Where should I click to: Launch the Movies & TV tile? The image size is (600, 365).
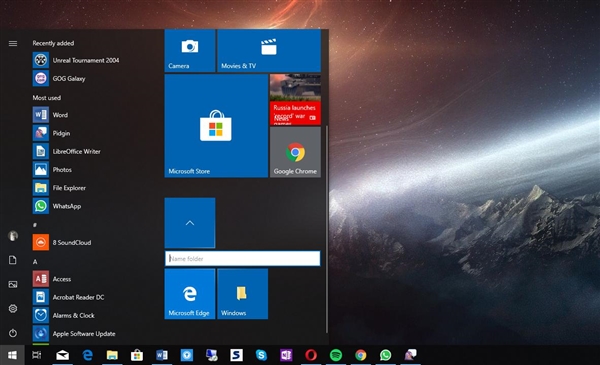pos(269,51)
